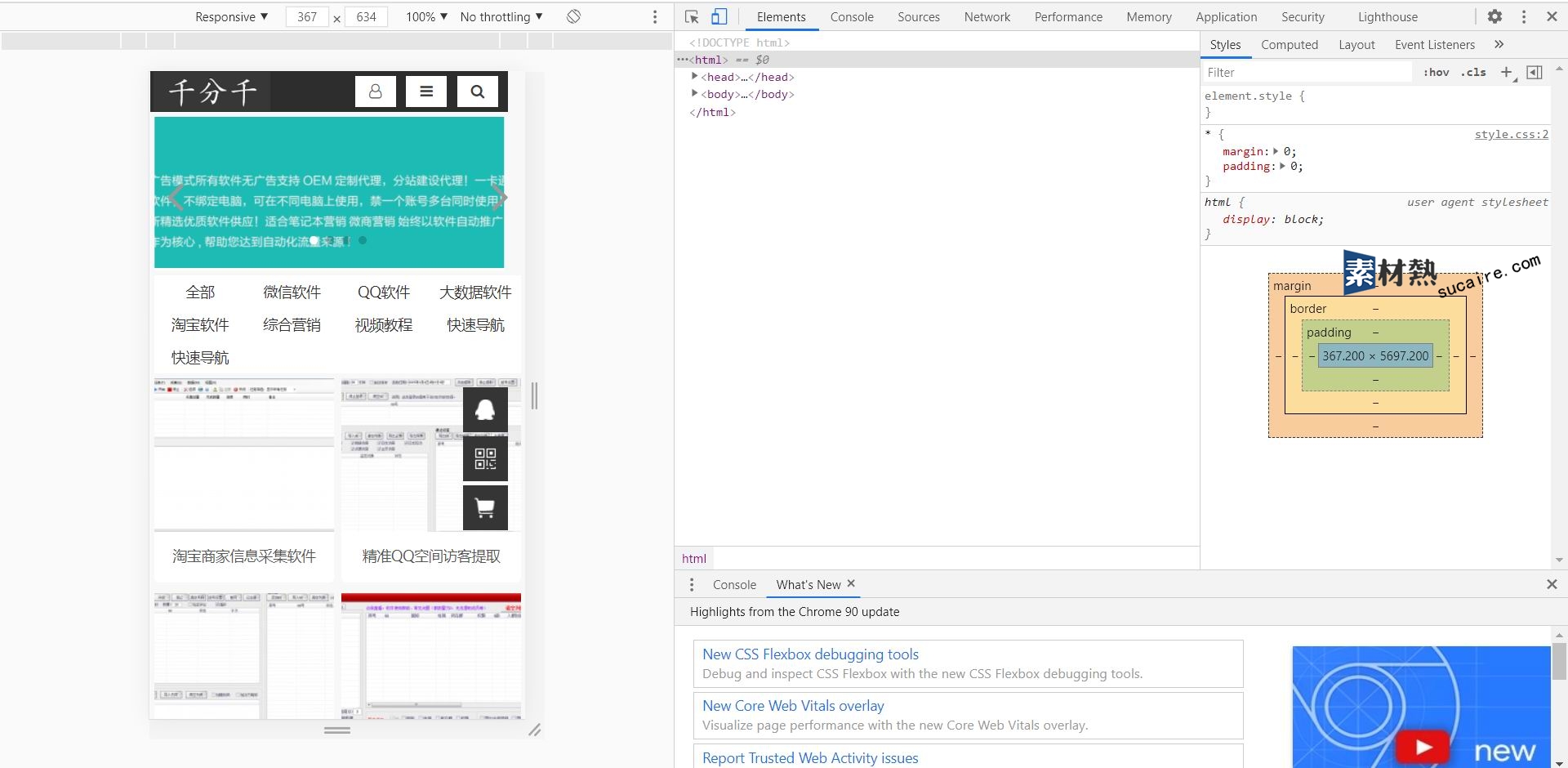1568x768 pixels.
Task: Click the 微信软件 category link
Action: (292, 292)
